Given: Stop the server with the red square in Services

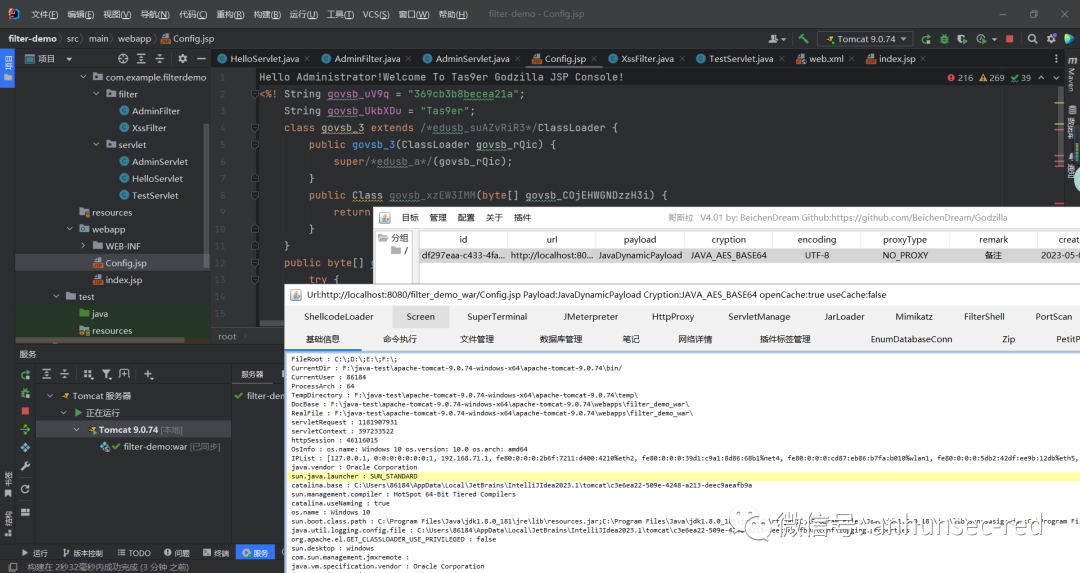Looking at the screenshot, I should [x=25, y=411].
